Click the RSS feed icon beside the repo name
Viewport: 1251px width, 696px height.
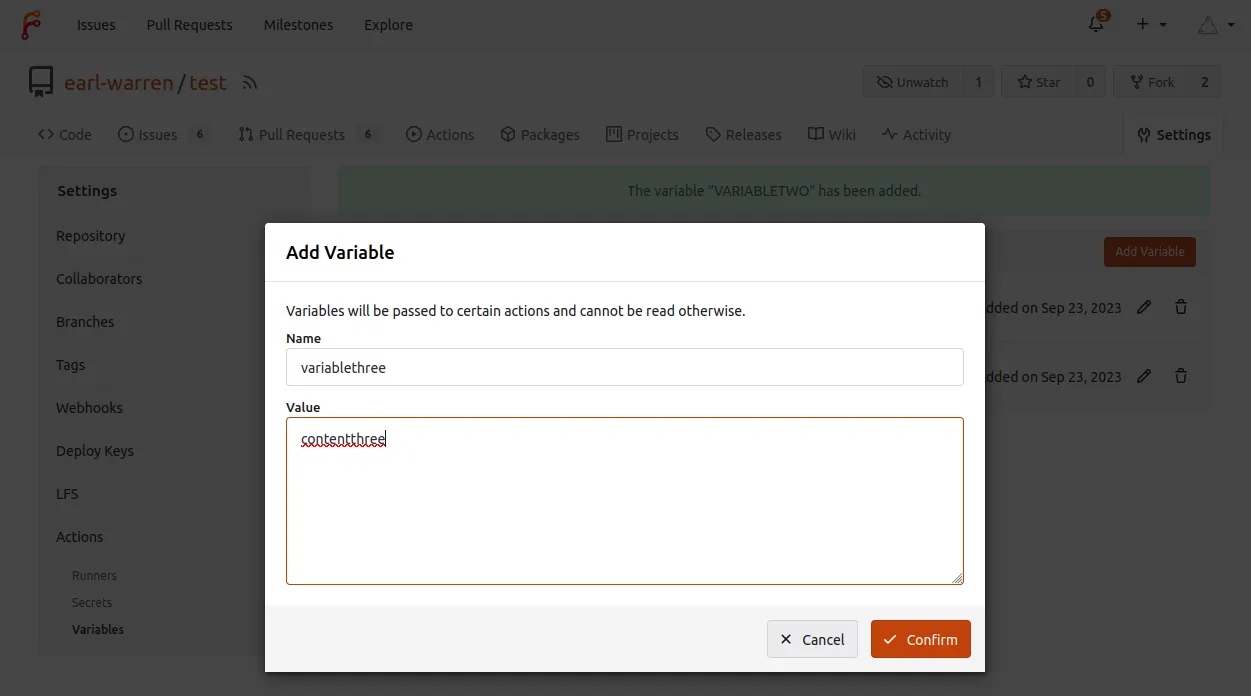click(x=249, y=83)
